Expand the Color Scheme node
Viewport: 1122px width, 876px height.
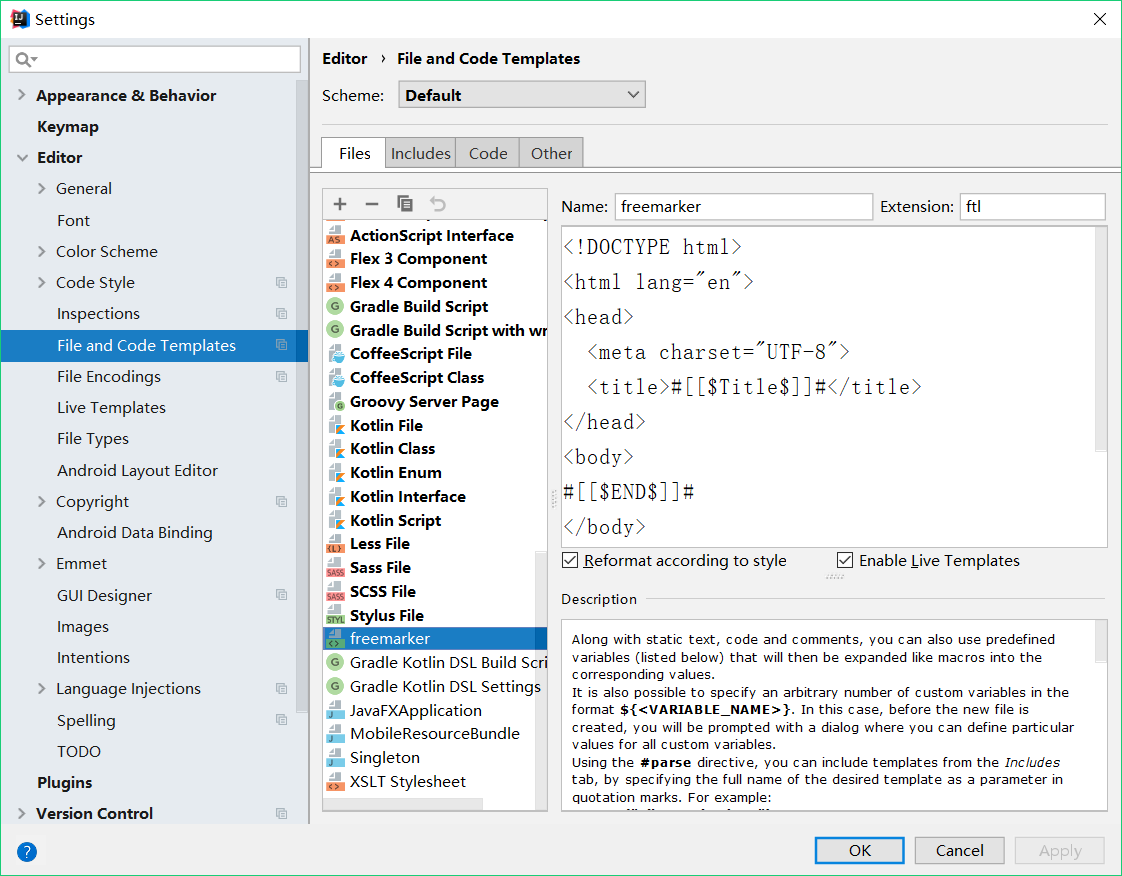[x=42, y=251]
